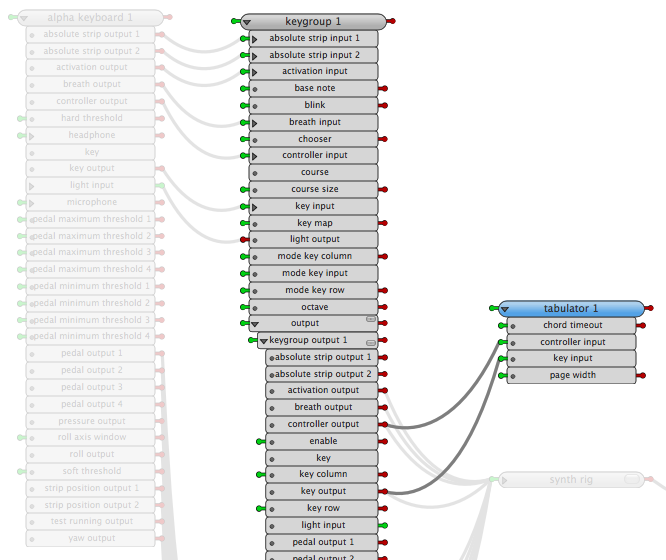Click the red output port of octave
The height and width of the screenshot is (560, 666).
tap(383, 307)
